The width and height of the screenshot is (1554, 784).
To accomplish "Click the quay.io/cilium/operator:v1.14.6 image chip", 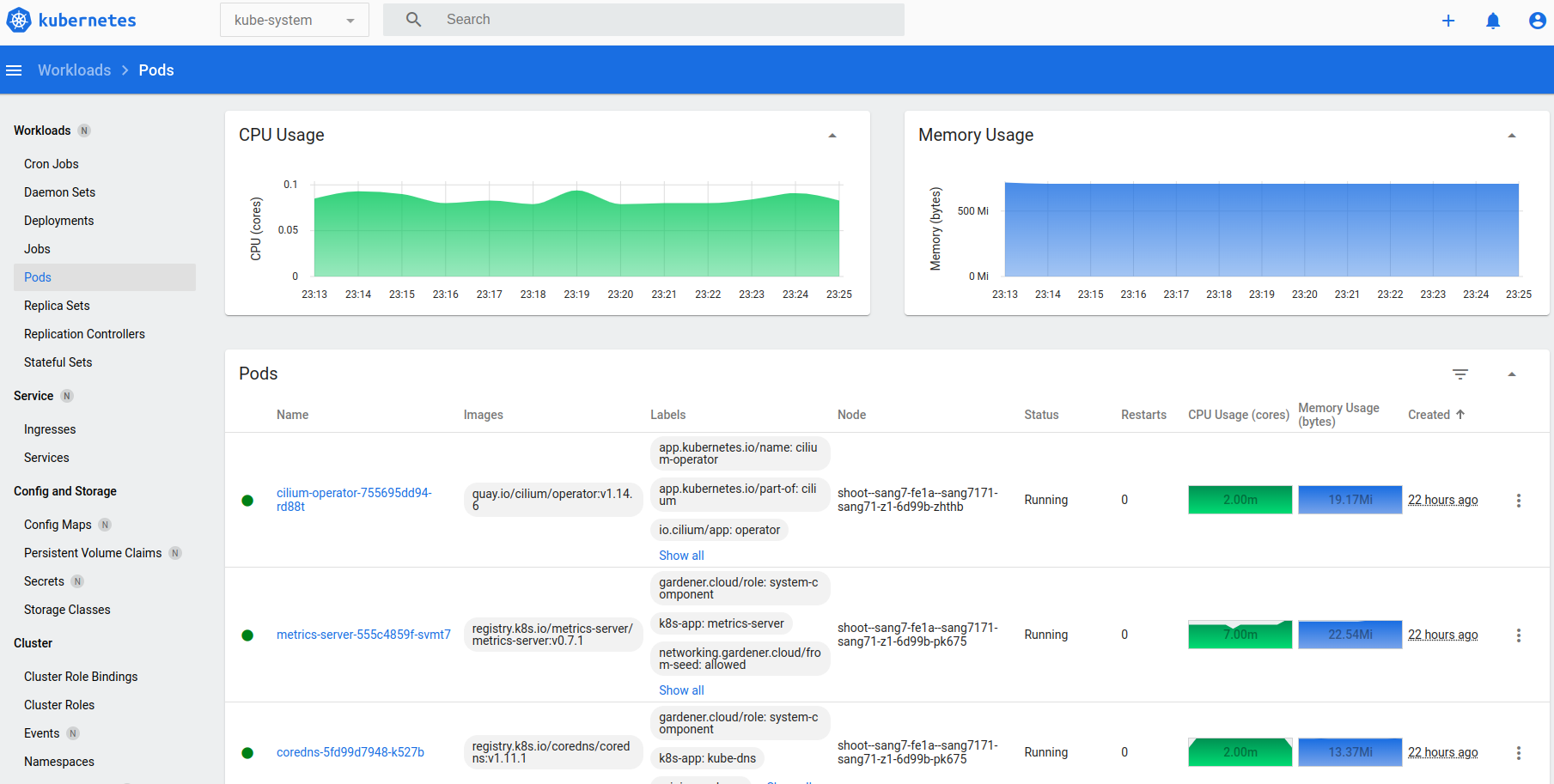I will coord(553,500).
